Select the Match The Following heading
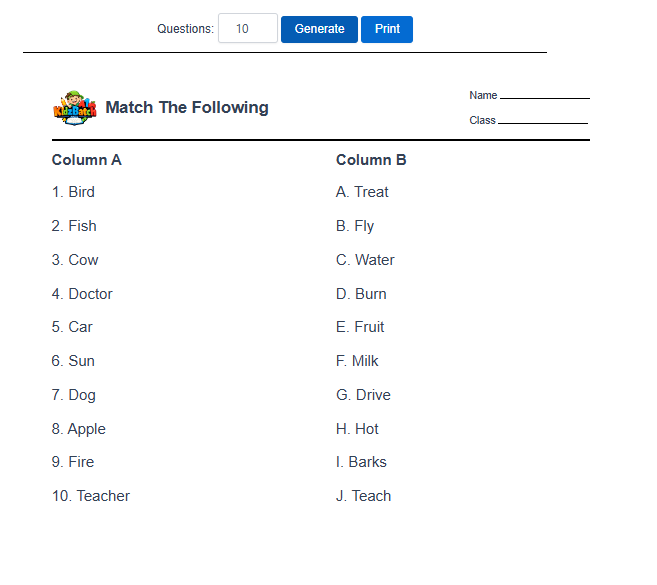657x585 pixels. coord(187,108)
